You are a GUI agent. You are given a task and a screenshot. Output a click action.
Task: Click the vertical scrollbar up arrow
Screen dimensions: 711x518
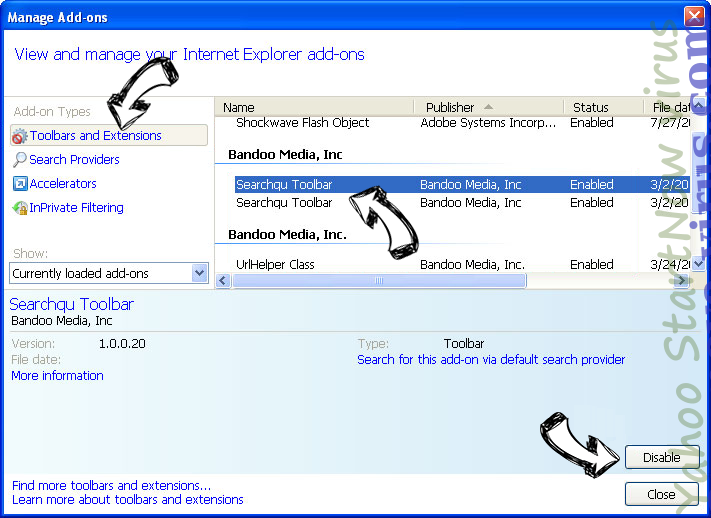point(698,107)
